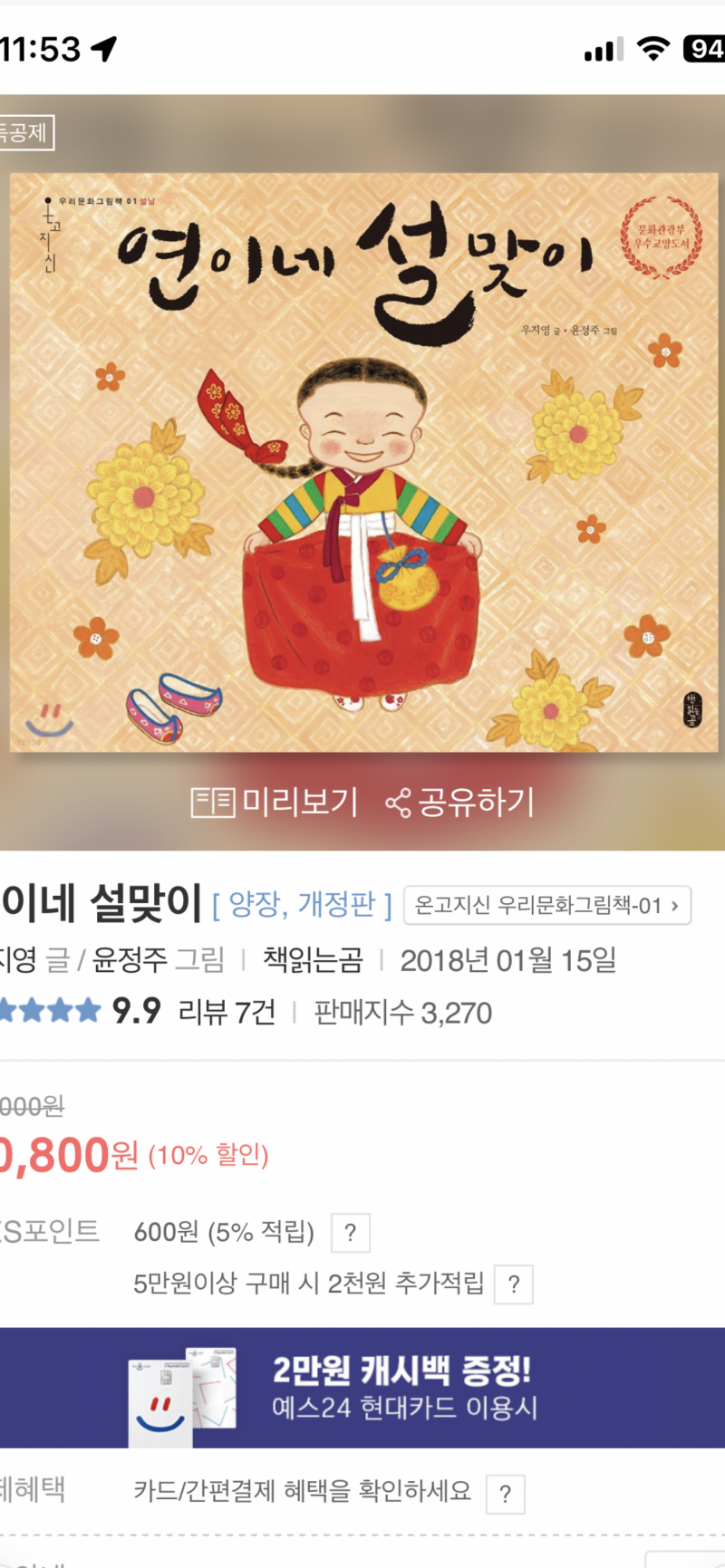Open 윤정주 illustrator link
This screenshot has height=1568, width=725.
tap(130, 960)
